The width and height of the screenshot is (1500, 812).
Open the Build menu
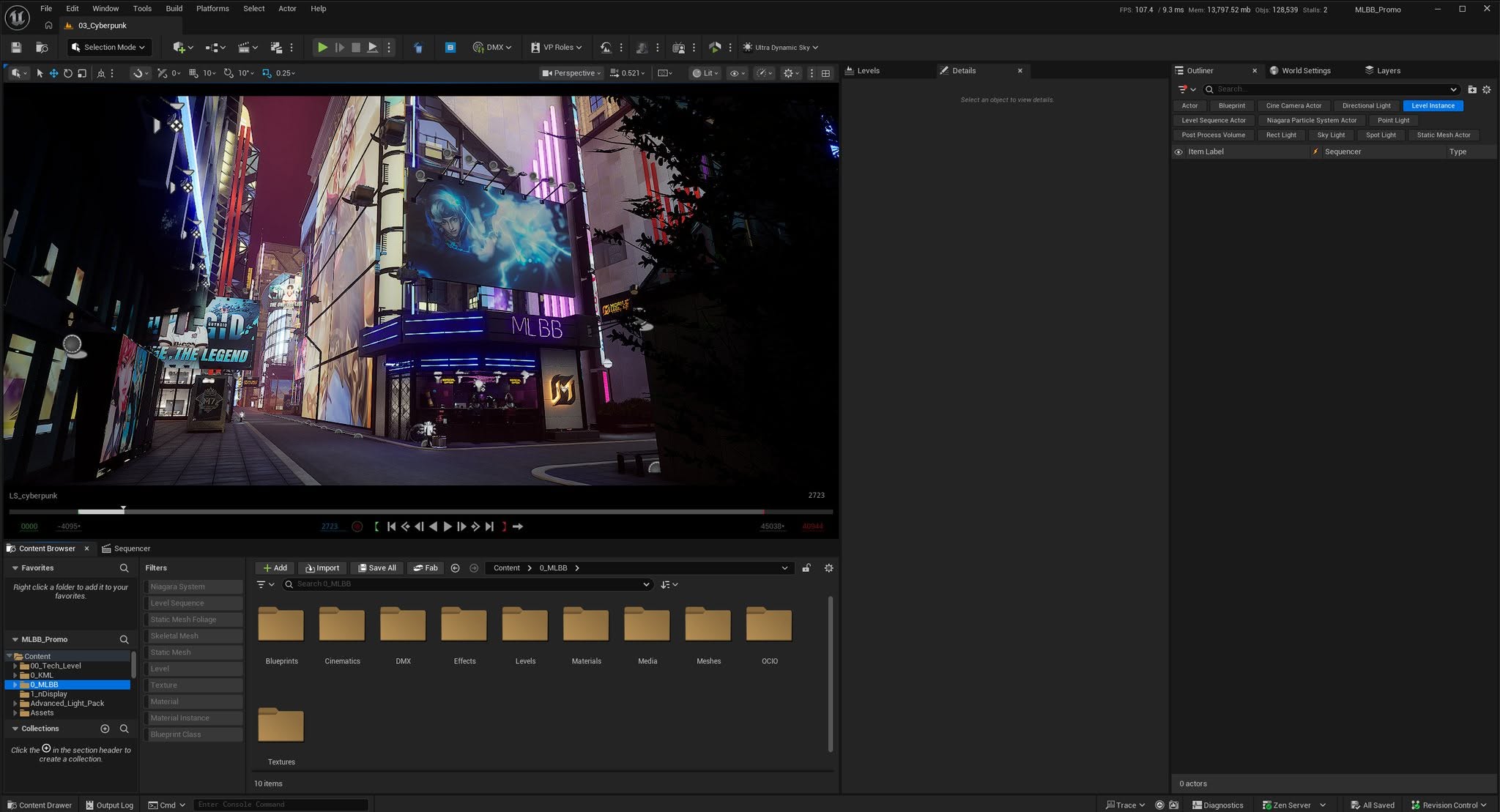174,9
